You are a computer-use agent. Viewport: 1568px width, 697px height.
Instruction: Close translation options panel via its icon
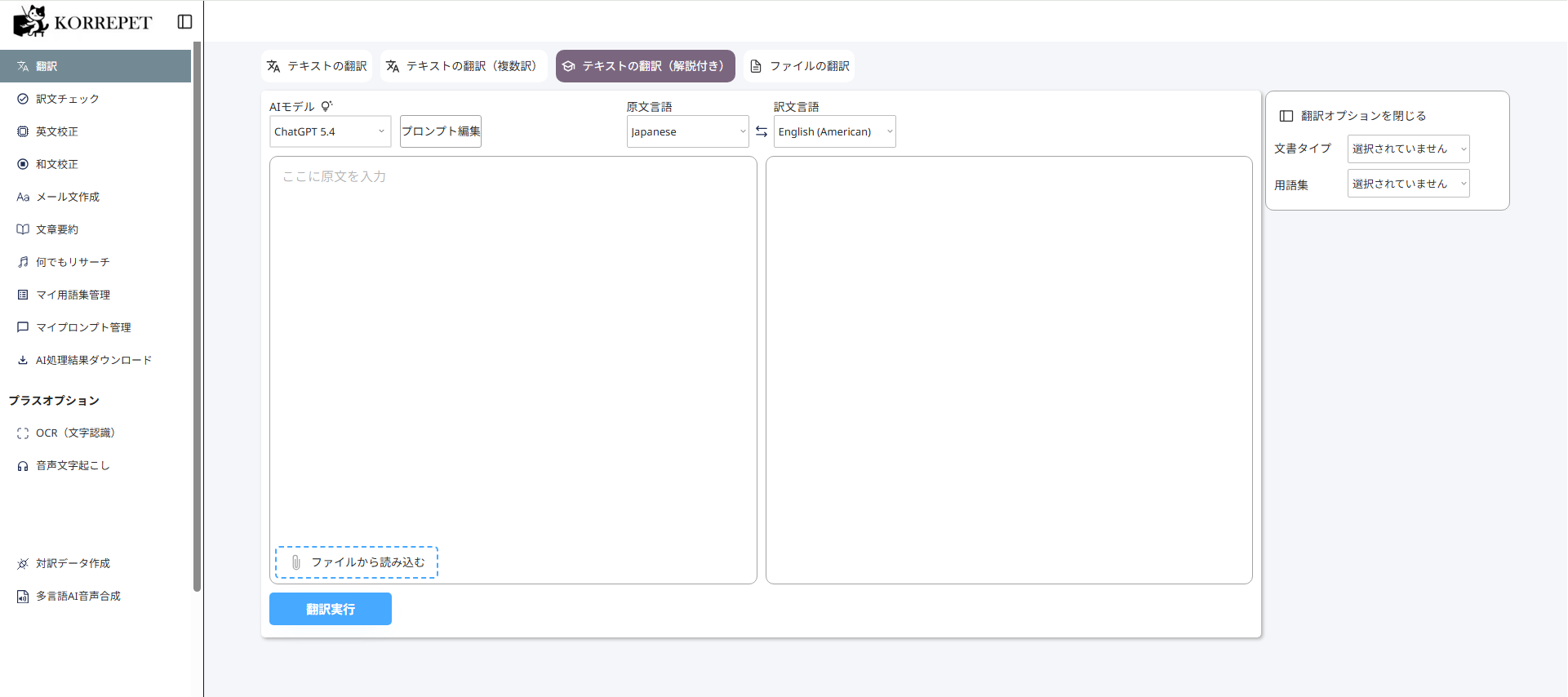[x=1286, y=116]
